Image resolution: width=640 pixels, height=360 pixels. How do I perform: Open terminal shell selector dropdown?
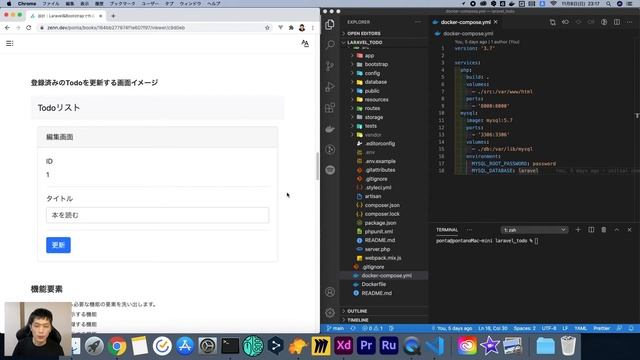(534, 230)
